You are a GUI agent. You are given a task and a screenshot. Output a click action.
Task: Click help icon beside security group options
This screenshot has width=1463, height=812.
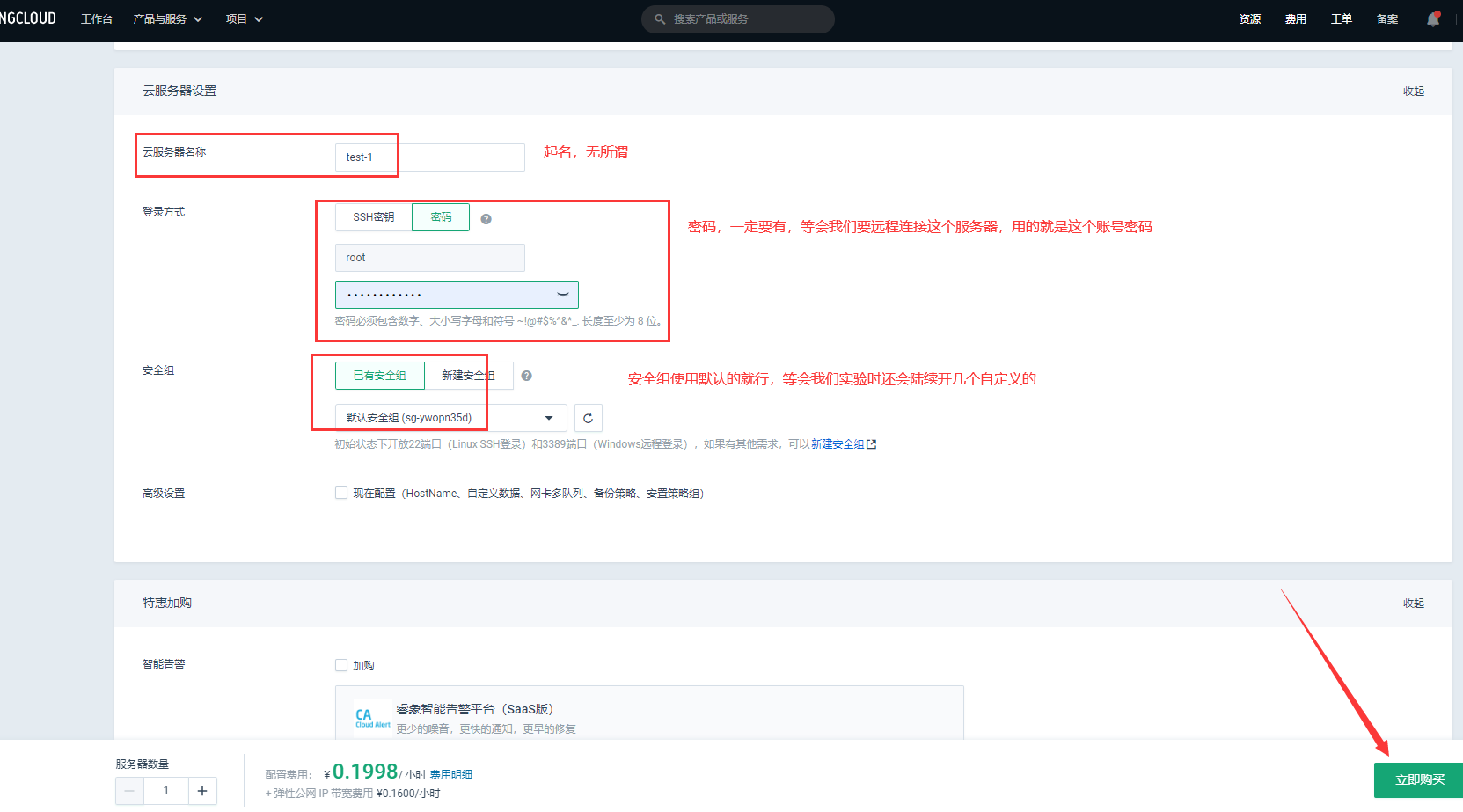click(x=526, y=376)
